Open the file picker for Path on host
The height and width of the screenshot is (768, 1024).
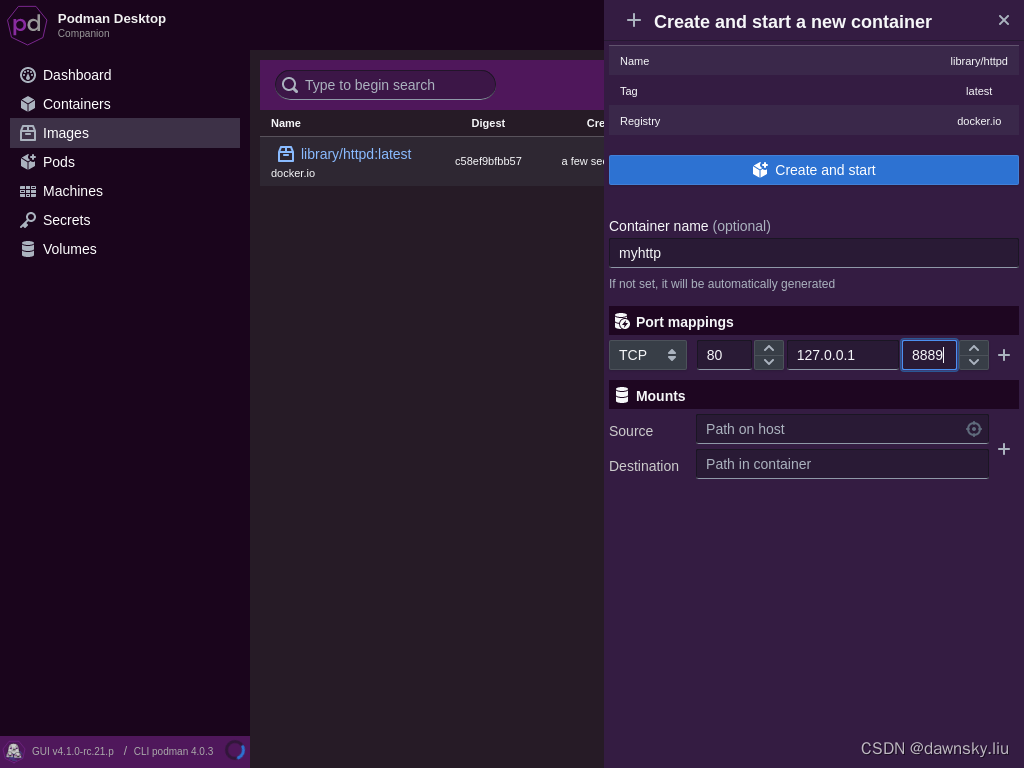[x=973, y=429]
